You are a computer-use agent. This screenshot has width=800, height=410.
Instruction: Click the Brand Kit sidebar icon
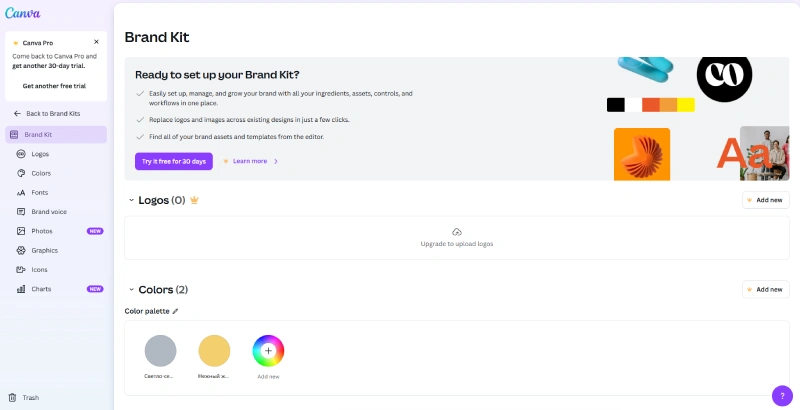point(14,135)
